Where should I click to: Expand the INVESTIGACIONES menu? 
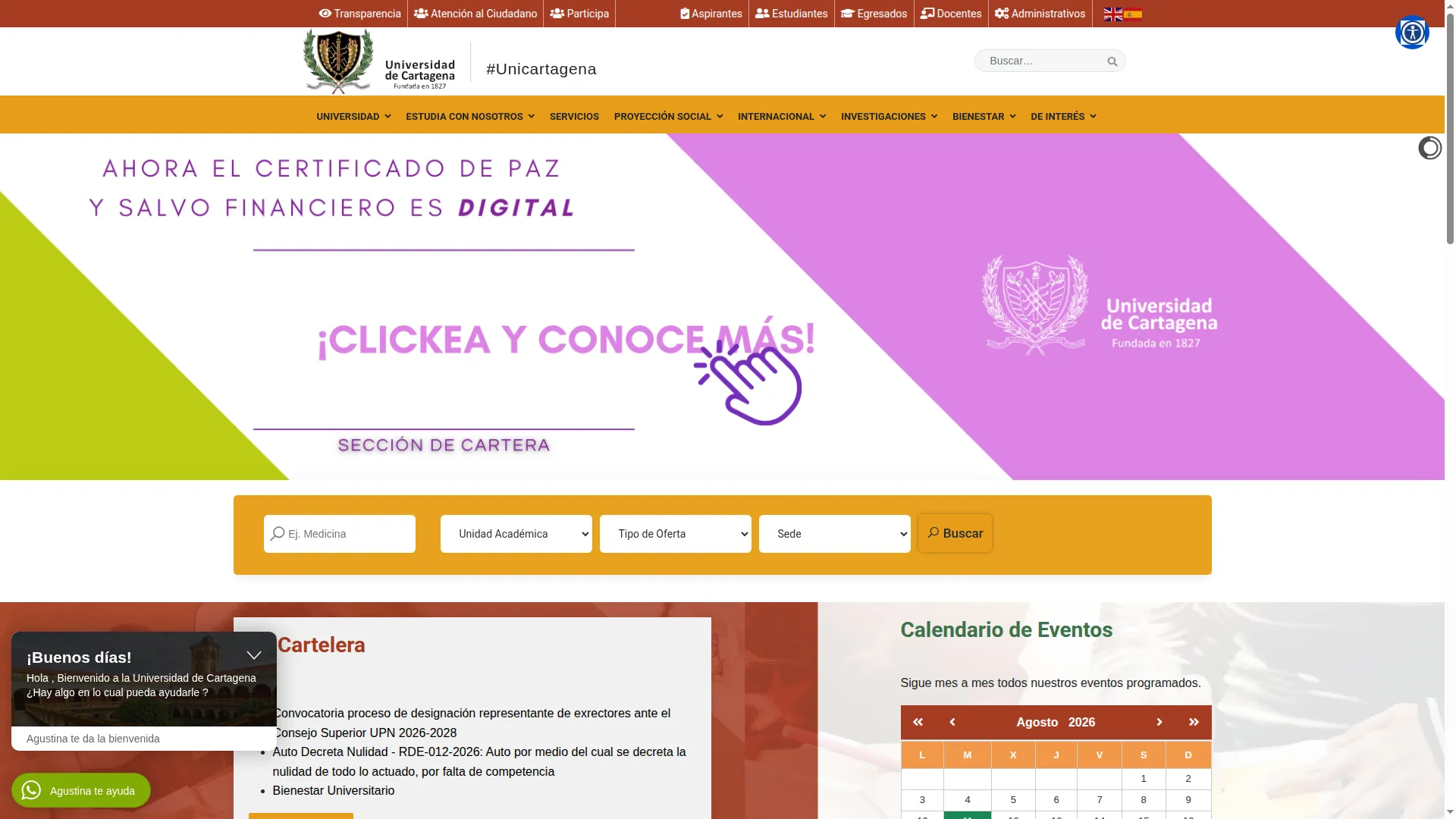(x=889, y=117)
